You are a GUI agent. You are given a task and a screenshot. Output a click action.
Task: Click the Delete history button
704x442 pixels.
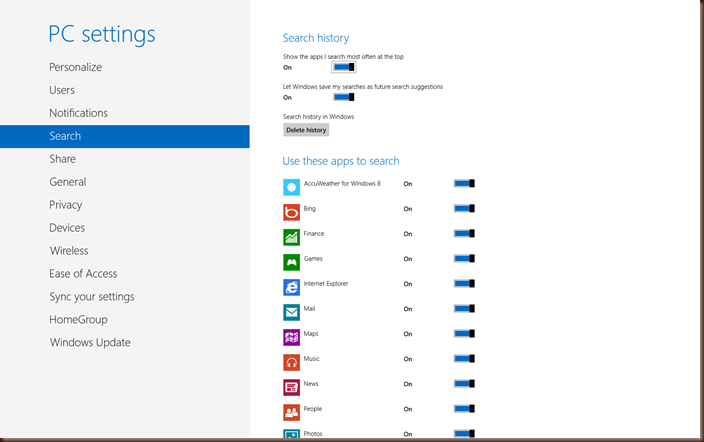[306, 130]
